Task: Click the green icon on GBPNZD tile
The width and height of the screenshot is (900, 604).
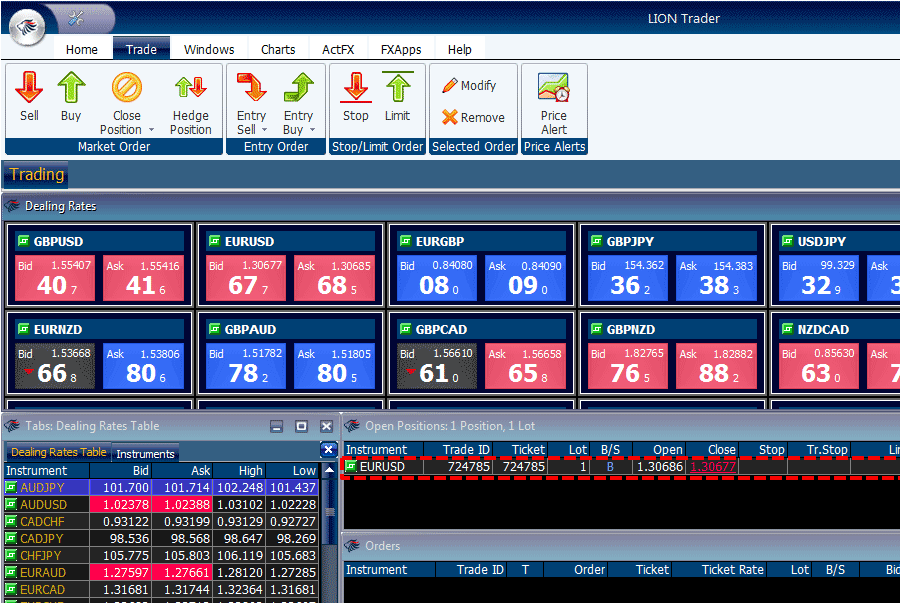Action: coord(596,329)
